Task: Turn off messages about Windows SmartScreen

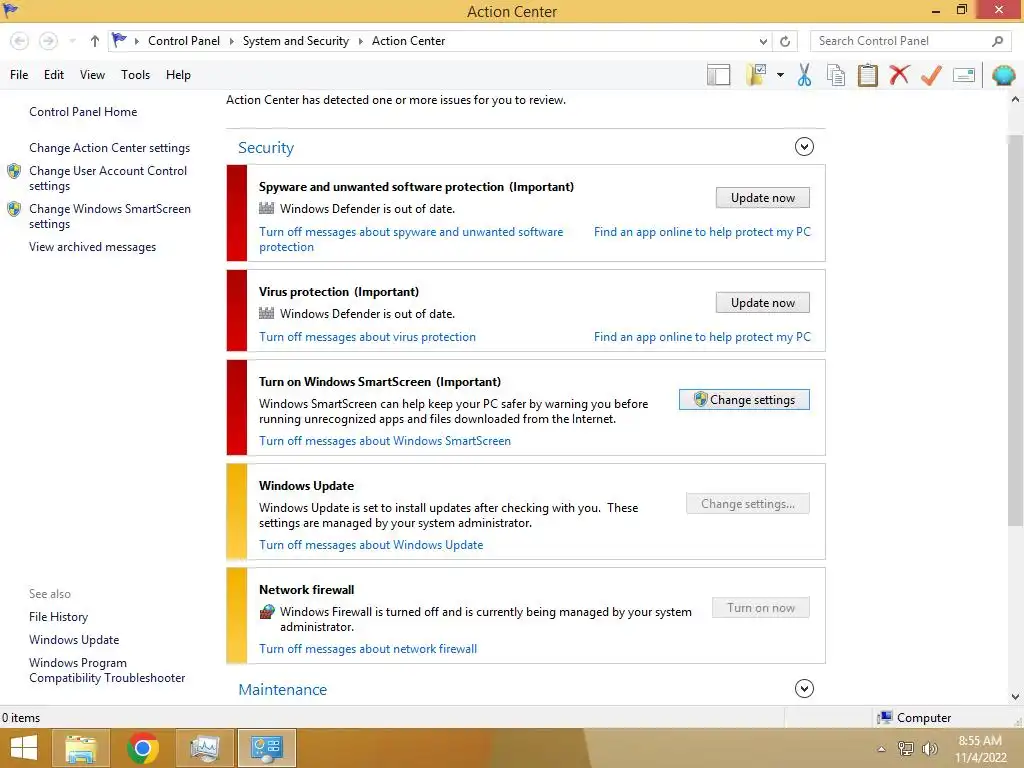Action: pos(385,441)
